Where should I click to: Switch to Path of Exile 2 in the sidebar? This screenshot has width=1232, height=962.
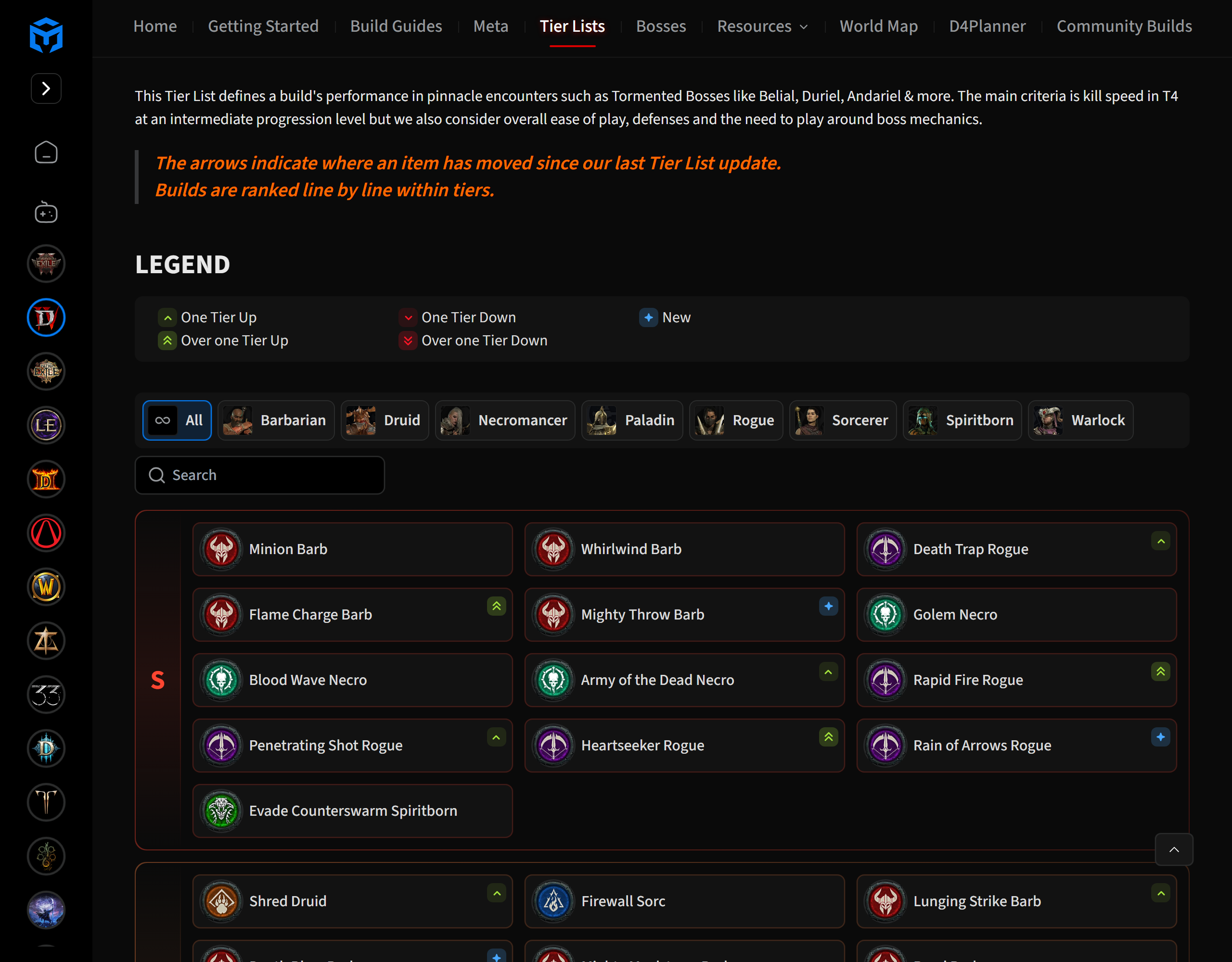(x=46, y=263)
